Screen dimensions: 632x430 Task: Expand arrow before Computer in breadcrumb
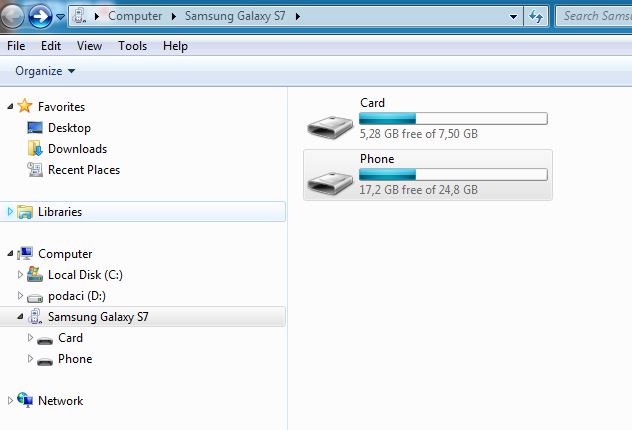point(97,17)
